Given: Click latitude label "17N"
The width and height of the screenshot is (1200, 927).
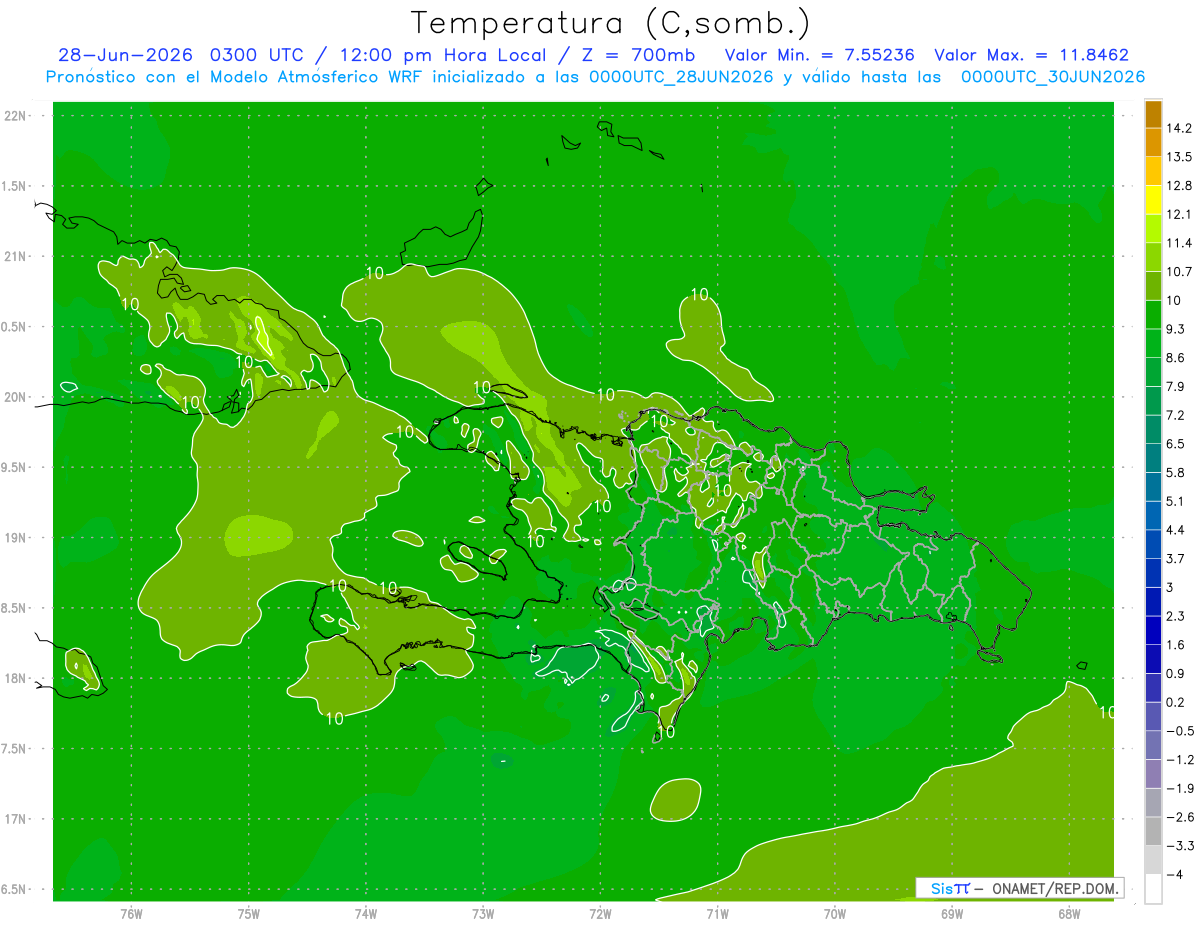Looking at the screenshot, I should pyautogui.click(x=15, y=819).
